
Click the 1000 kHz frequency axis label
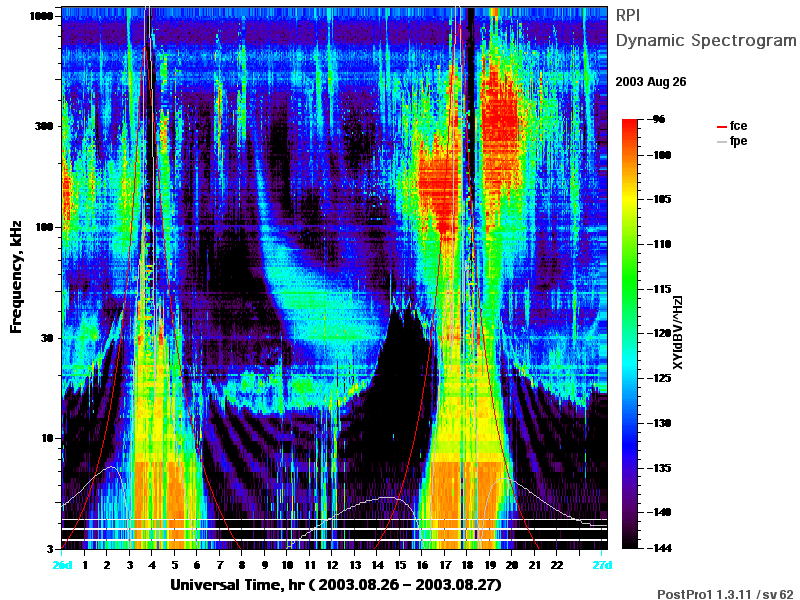coord(41,16)
